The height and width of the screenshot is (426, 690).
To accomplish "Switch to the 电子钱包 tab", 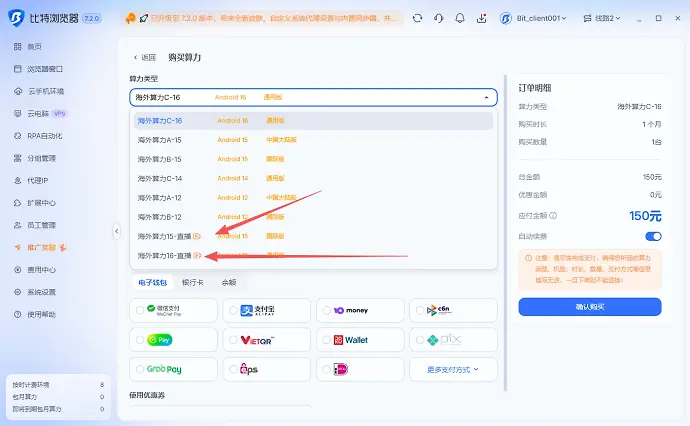I will coord(153,283).
